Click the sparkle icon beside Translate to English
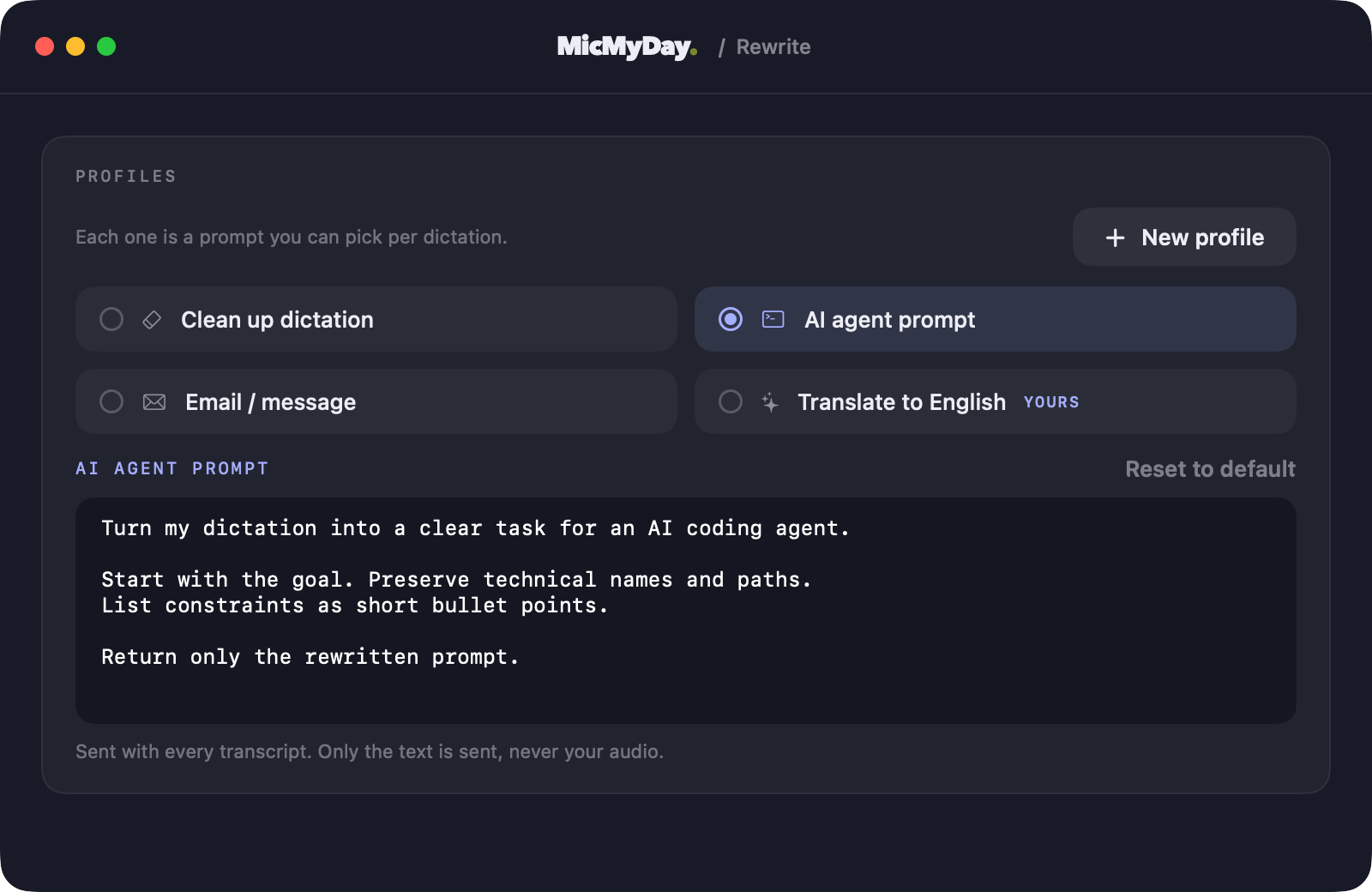The height and width of the screenshot is (892, 1372). [x=770, y=402]
